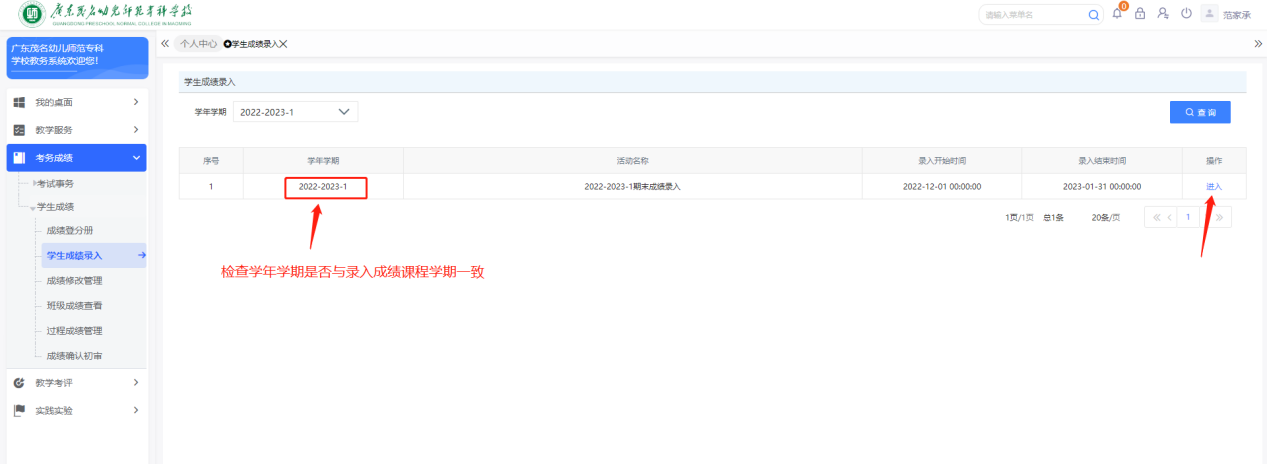The height and width of the screenshot is (464, 1267).
Task: Select 成绩修改管理 in the sidebar
Action: pyautogui.click(x=74, y=281)
